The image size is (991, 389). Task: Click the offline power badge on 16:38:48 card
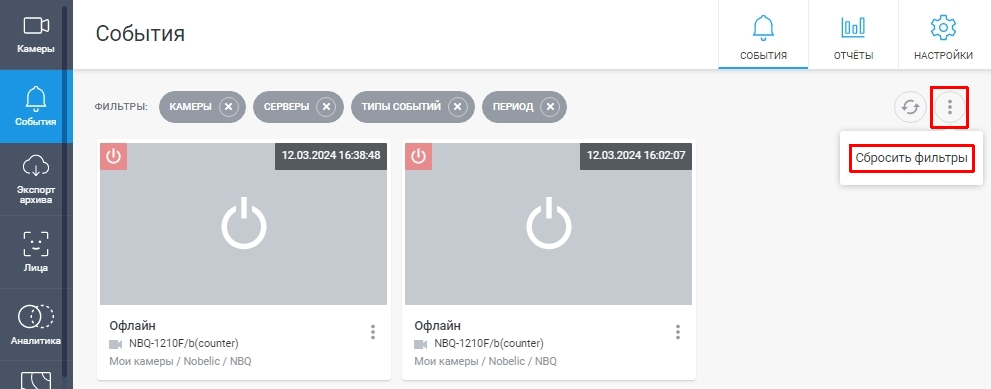(113, 156)
